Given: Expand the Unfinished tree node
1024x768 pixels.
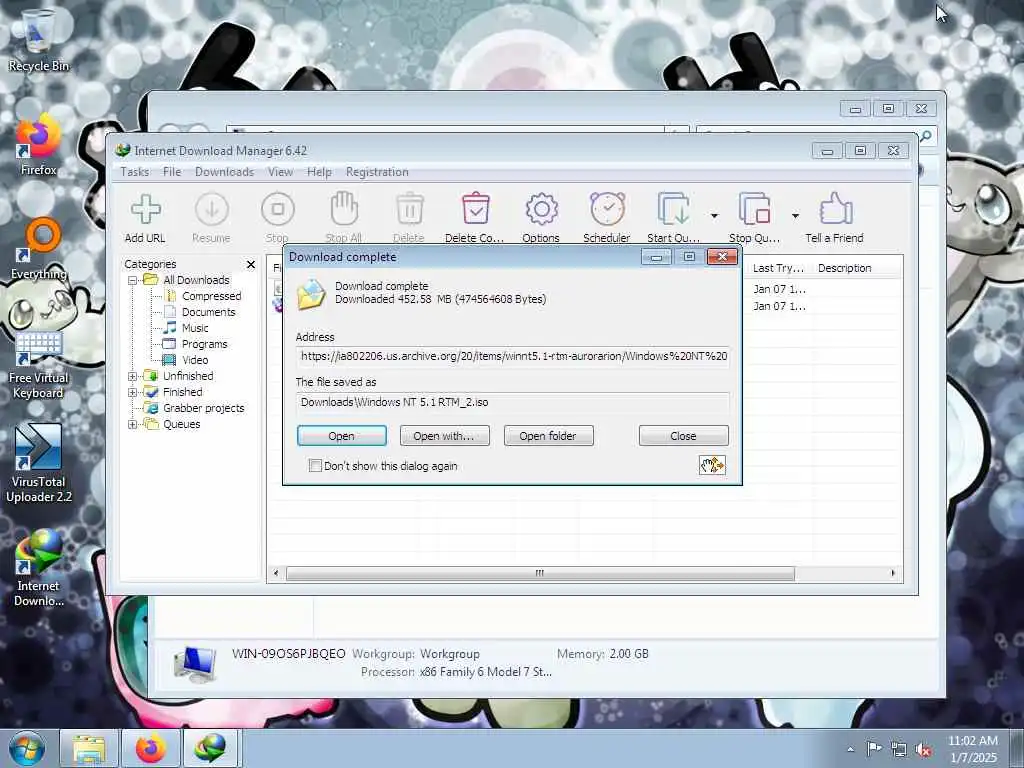Looking at the screenshot, I should tap(133, 376).
